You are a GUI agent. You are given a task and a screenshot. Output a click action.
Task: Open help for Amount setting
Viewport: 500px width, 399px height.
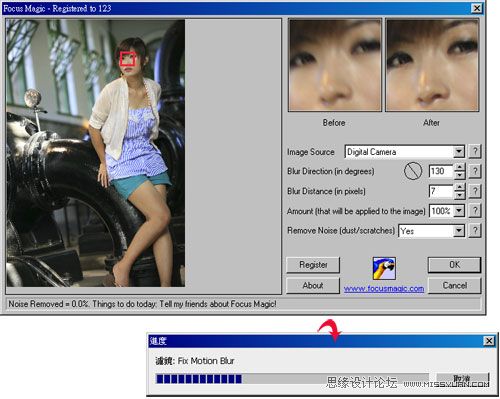[475, 211]
